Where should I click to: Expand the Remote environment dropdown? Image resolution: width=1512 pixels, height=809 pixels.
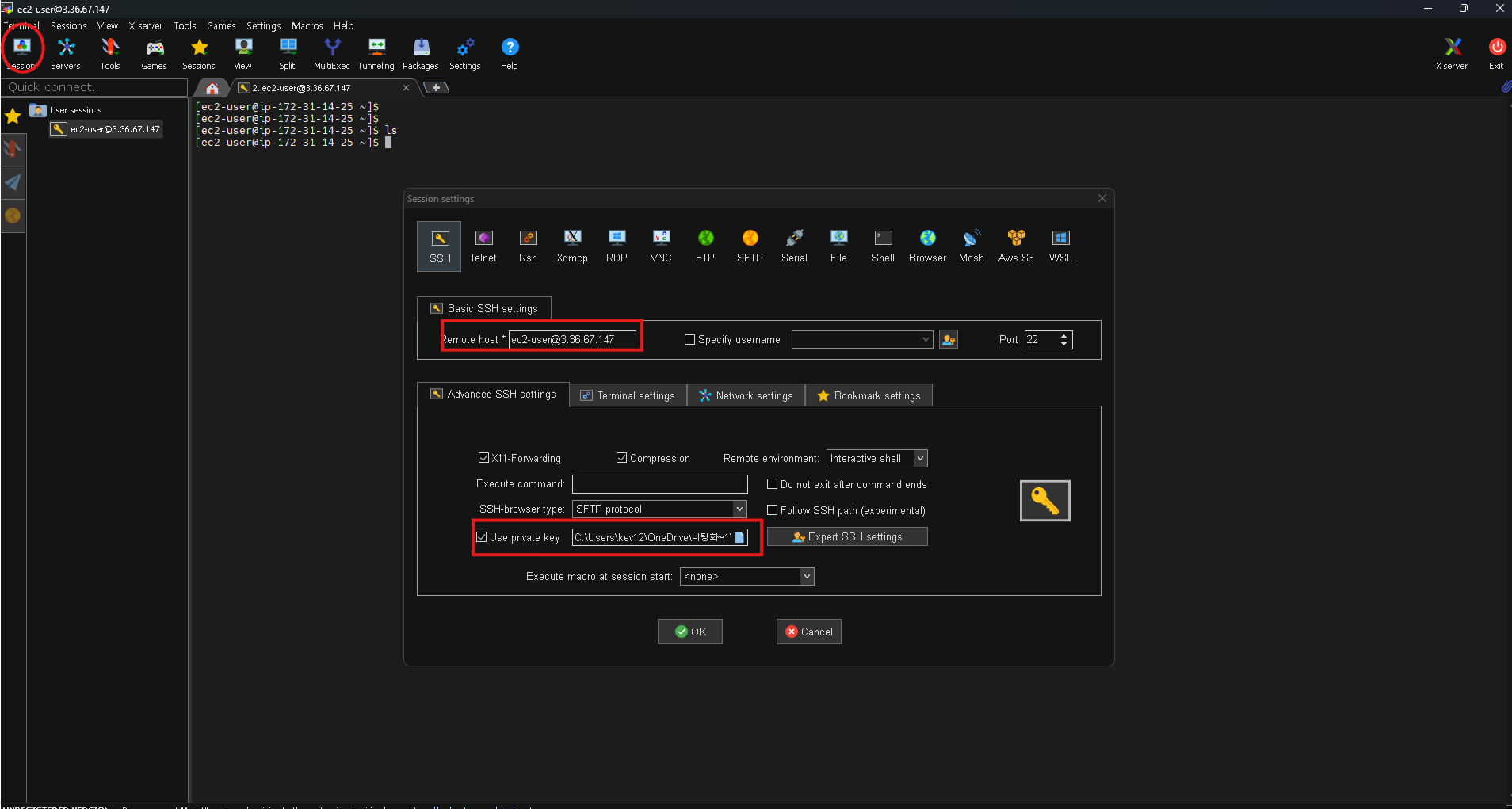pyautogui.click(x=920, y=458)
